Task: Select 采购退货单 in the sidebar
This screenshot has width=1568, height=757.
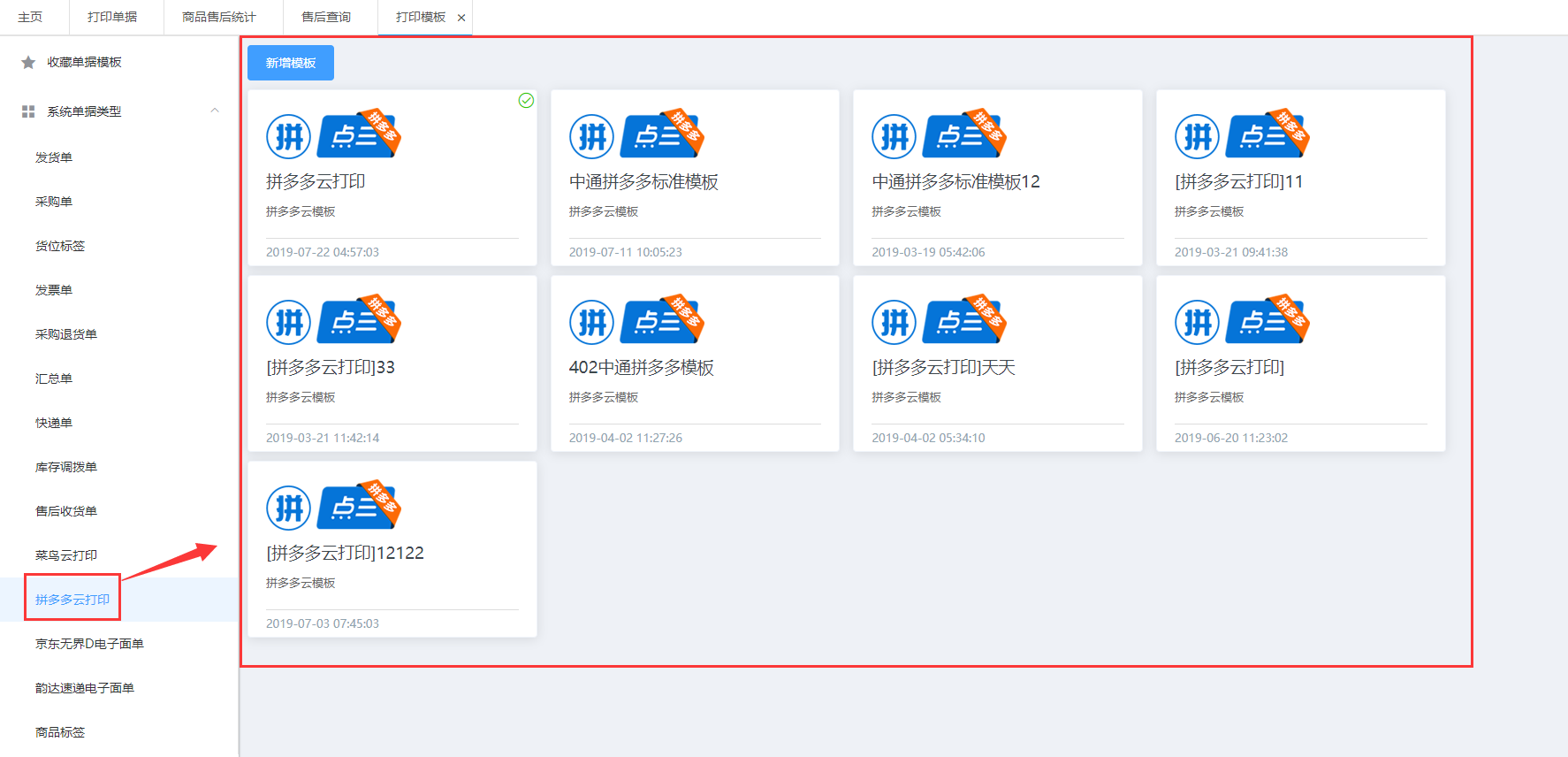Action: (x=66, y=334)
